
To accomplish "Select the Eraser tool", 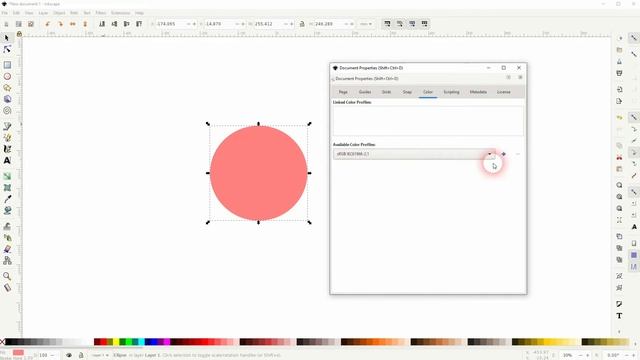I will (x=7, y=249).
